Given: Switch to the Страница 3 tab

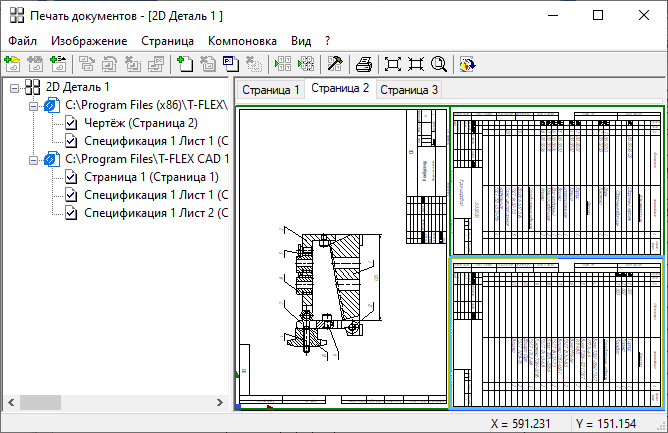Looking at the screenshot, I should click(408, 90).
